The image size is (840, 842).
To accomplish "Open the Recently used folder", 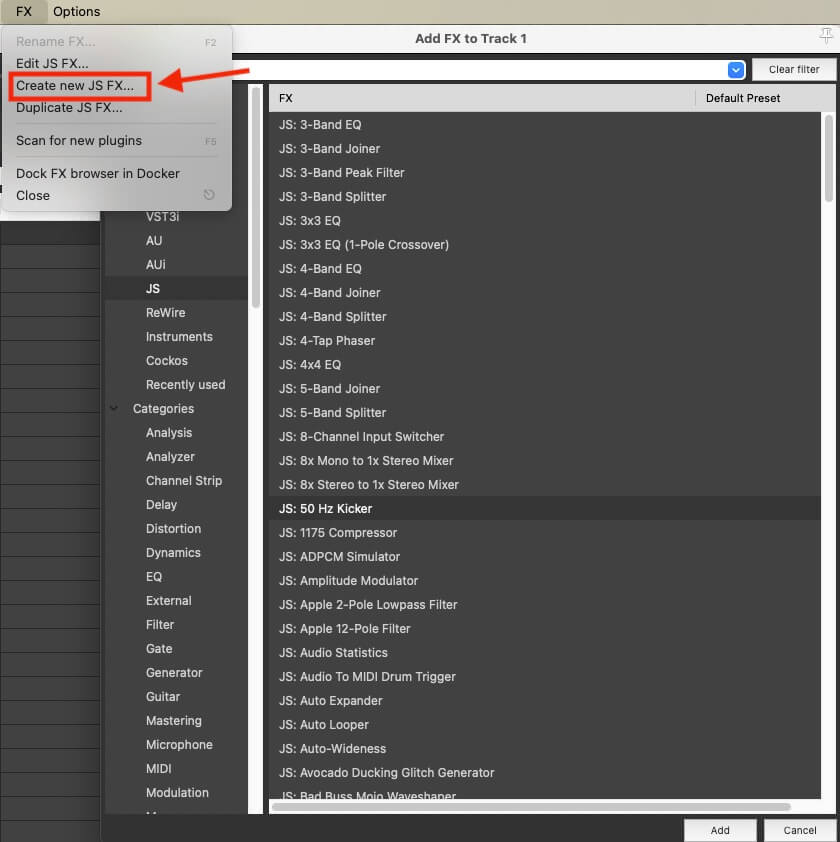I will click(185, 385).
